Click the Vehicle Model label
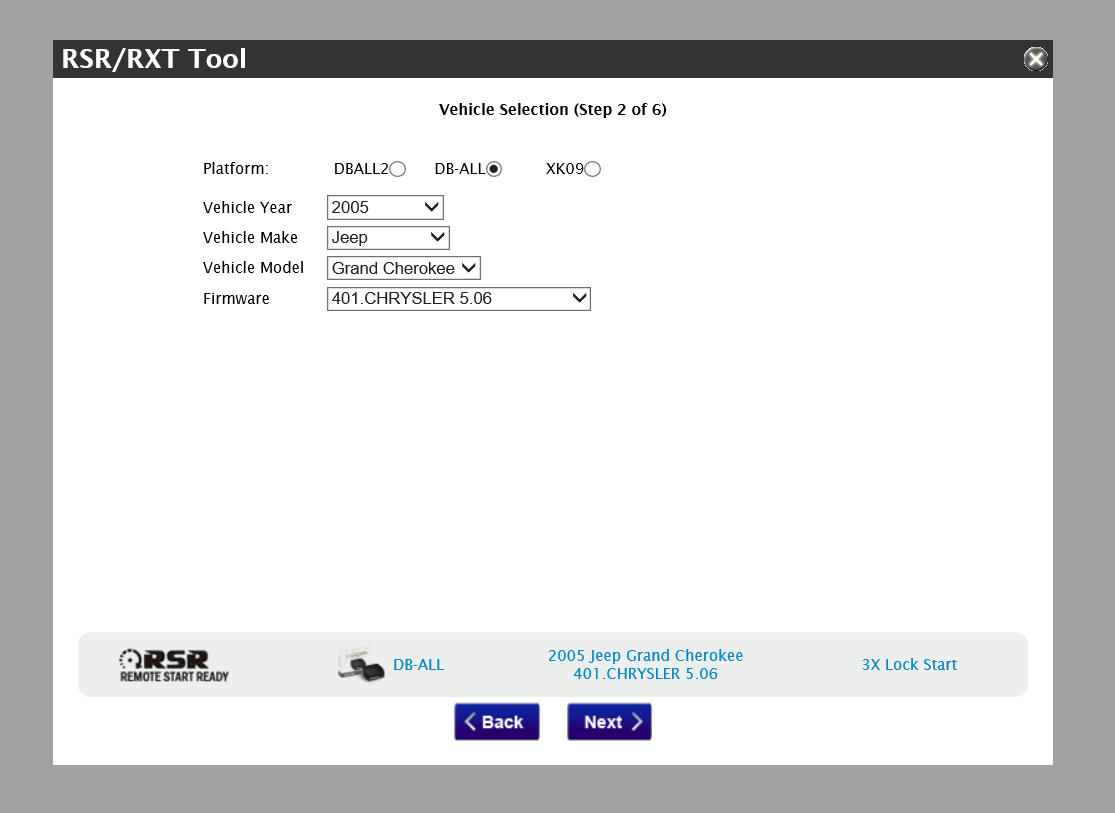Screen dimensions: 1115x813 point(253,267)
